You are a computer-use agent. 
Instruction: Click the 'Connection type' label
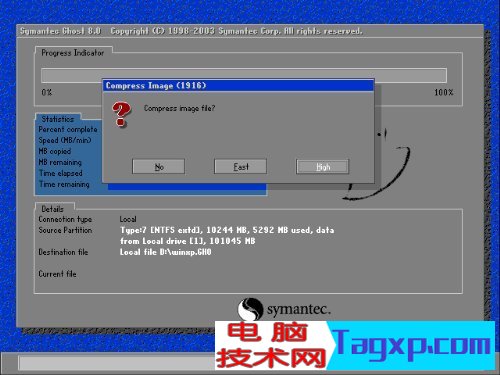point(65,219)
